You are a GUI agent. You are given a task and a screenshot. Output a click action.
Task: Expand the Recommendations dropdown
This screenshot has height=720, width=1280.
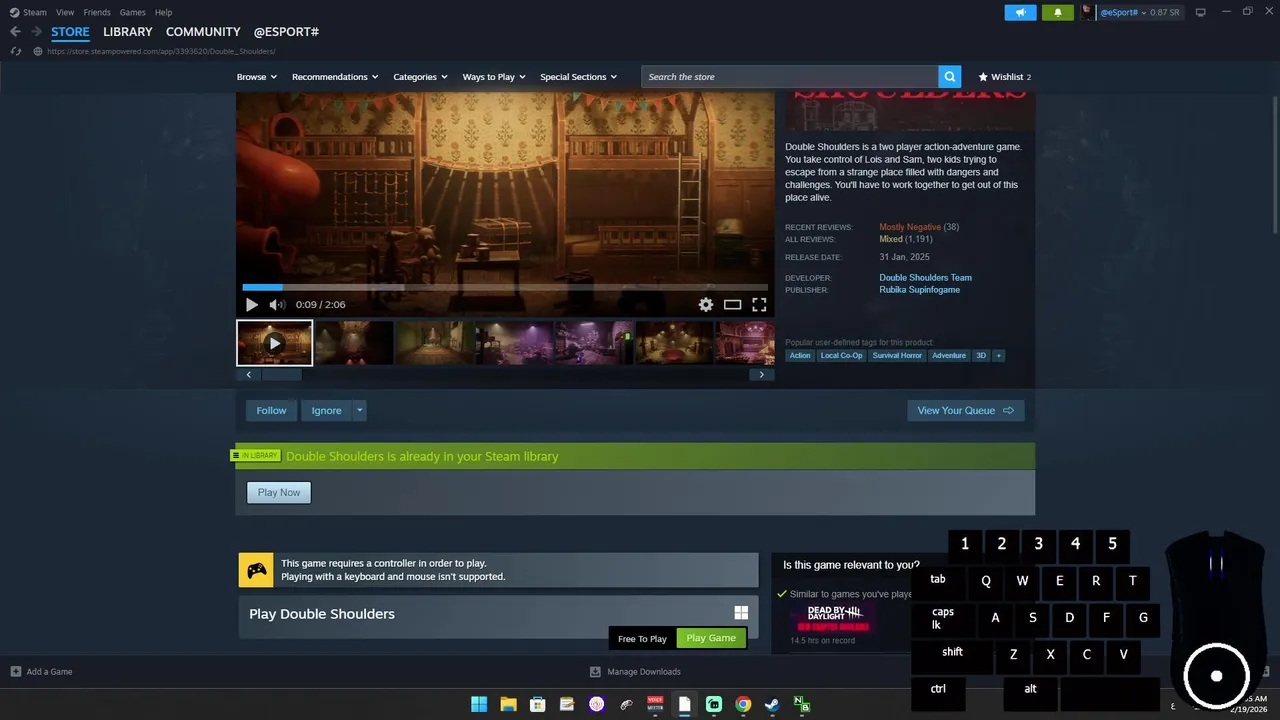tap(335, 77)
